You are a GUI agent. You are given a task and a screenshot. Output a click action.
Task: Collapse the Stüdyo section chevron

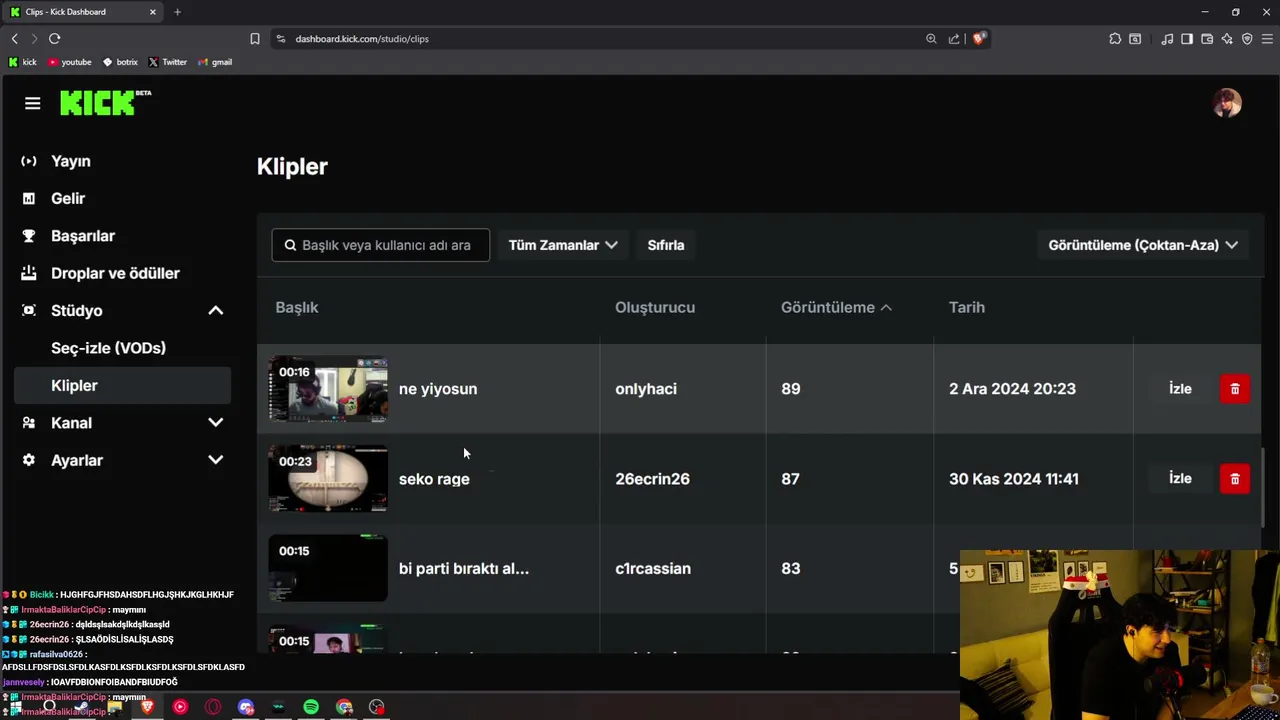(215, 311)
